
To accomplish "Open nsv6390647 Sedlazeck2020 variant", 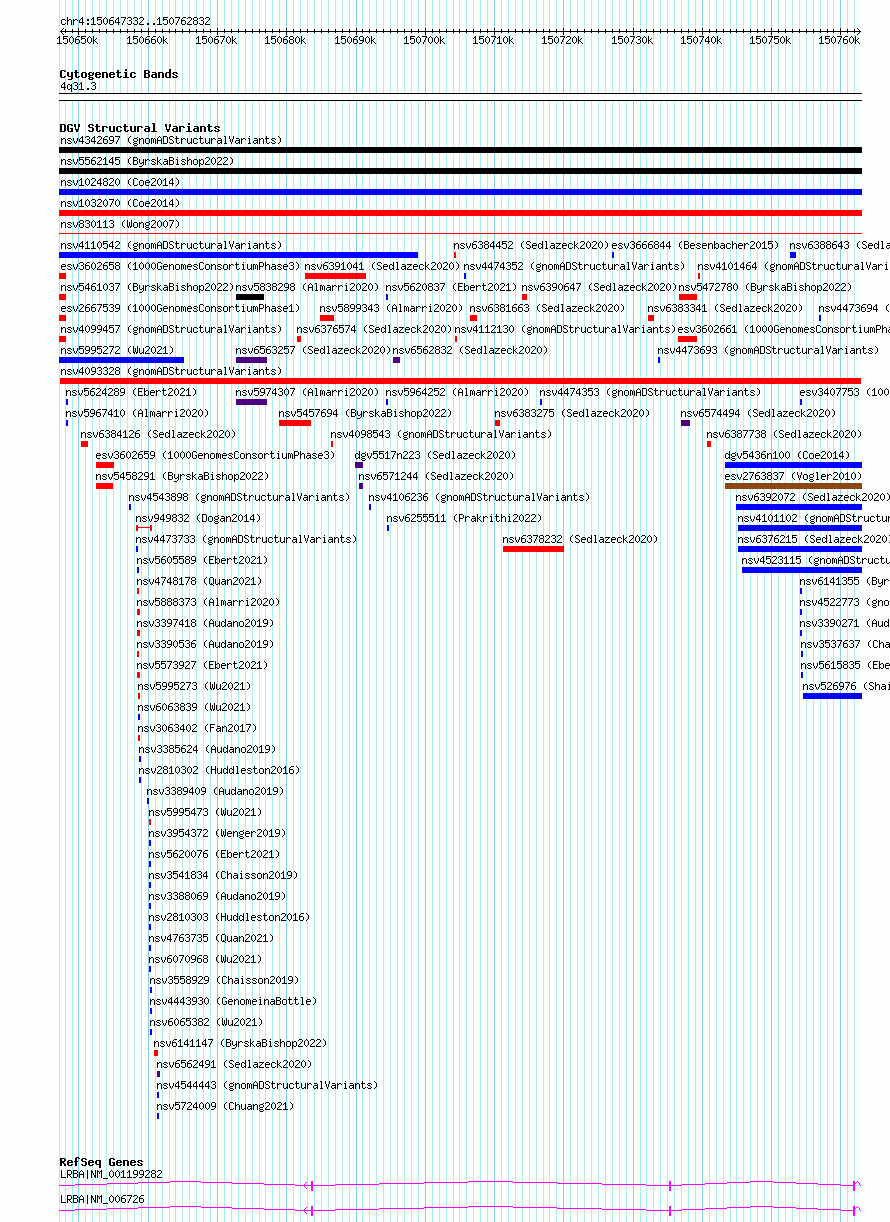I will [599, 287].
